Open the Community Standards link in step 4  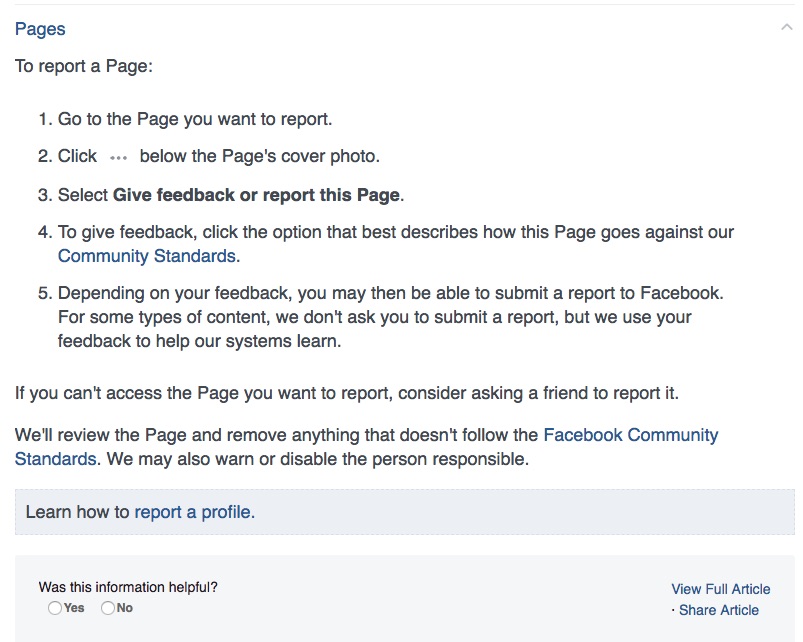tap(146, 255)
